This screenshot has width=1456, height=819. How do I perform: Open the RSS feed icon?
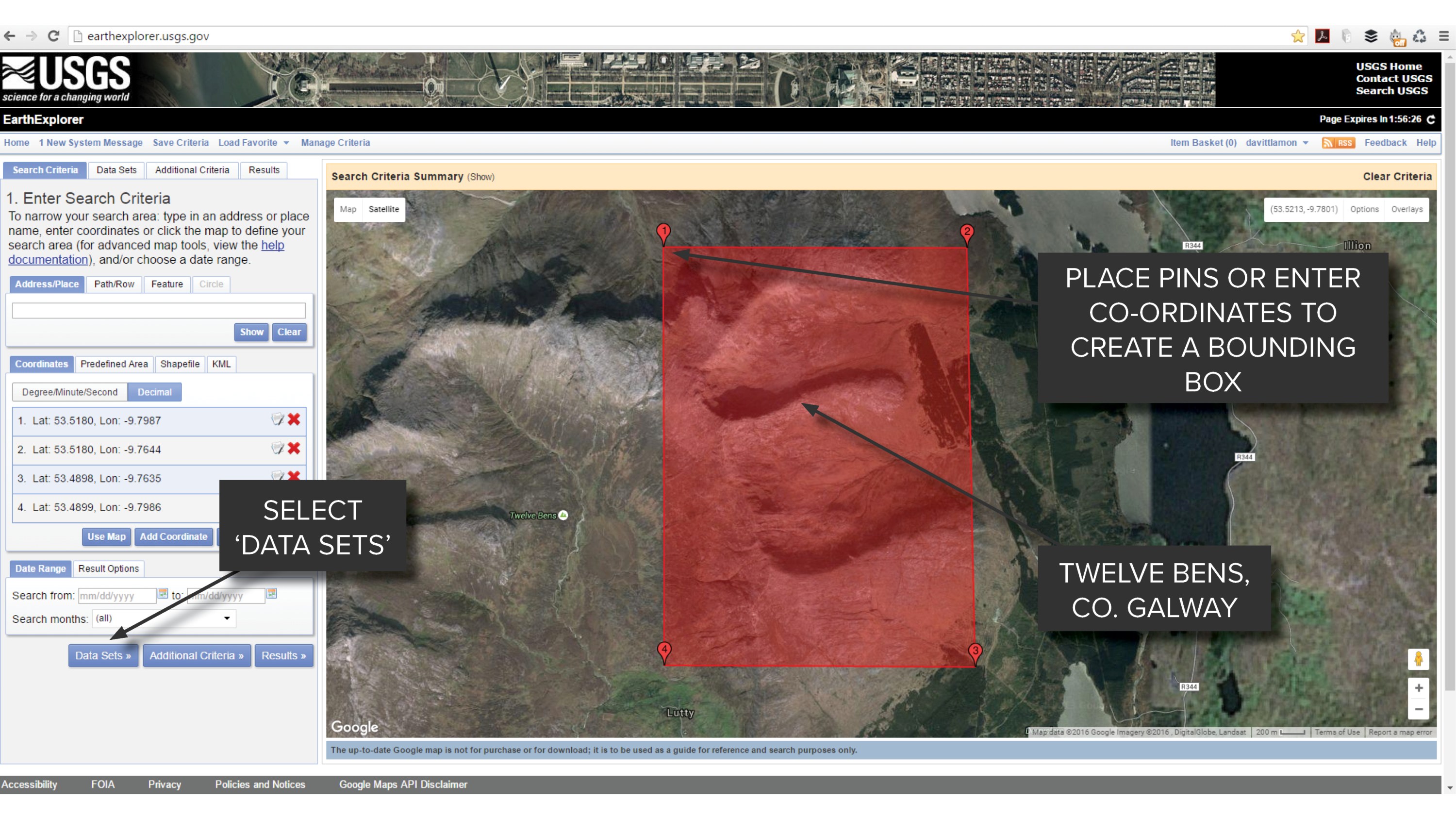coord(1338,142)
